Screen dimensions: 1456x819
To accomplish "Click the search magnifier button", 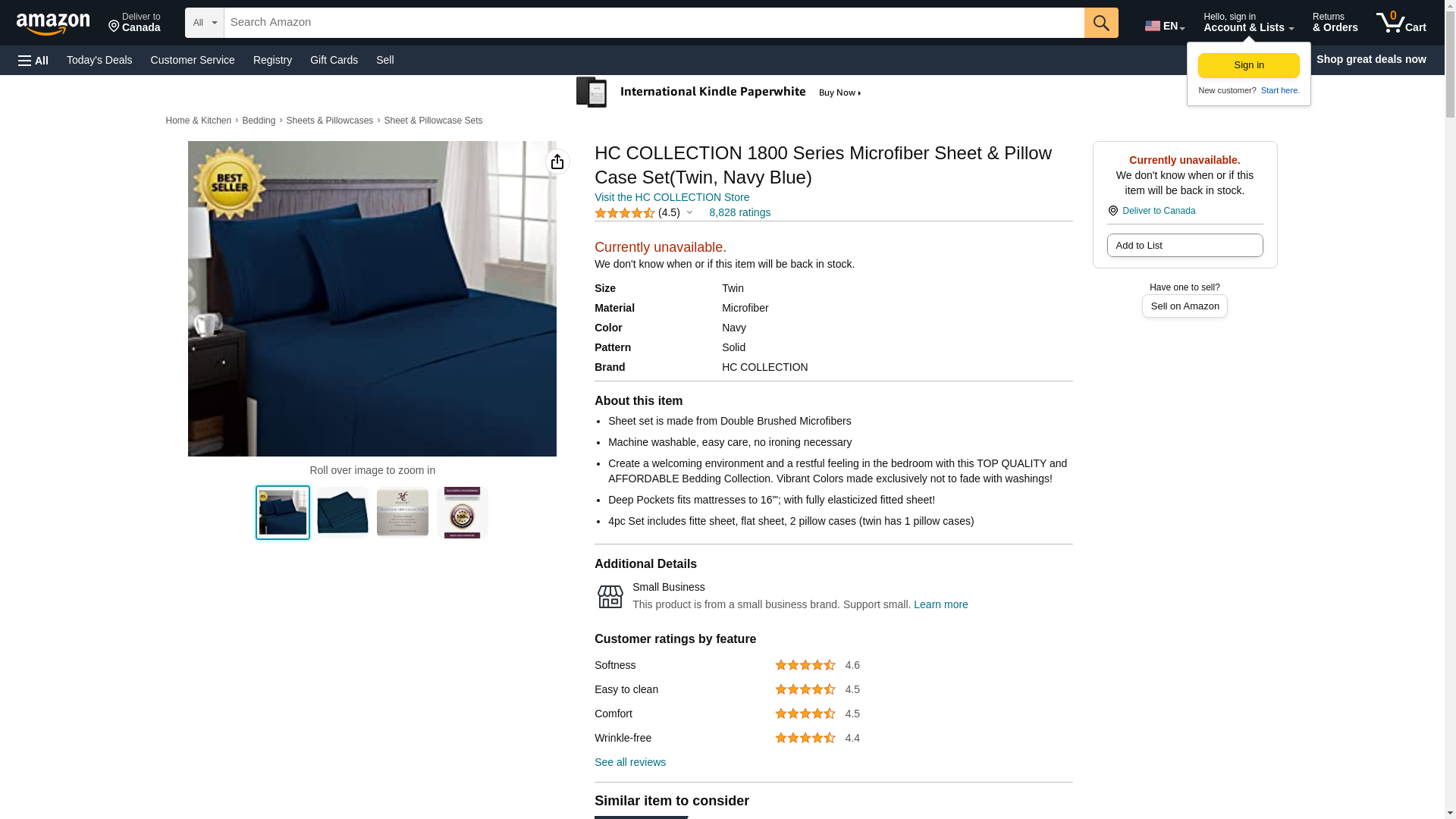I will [x=1101, y=23].
